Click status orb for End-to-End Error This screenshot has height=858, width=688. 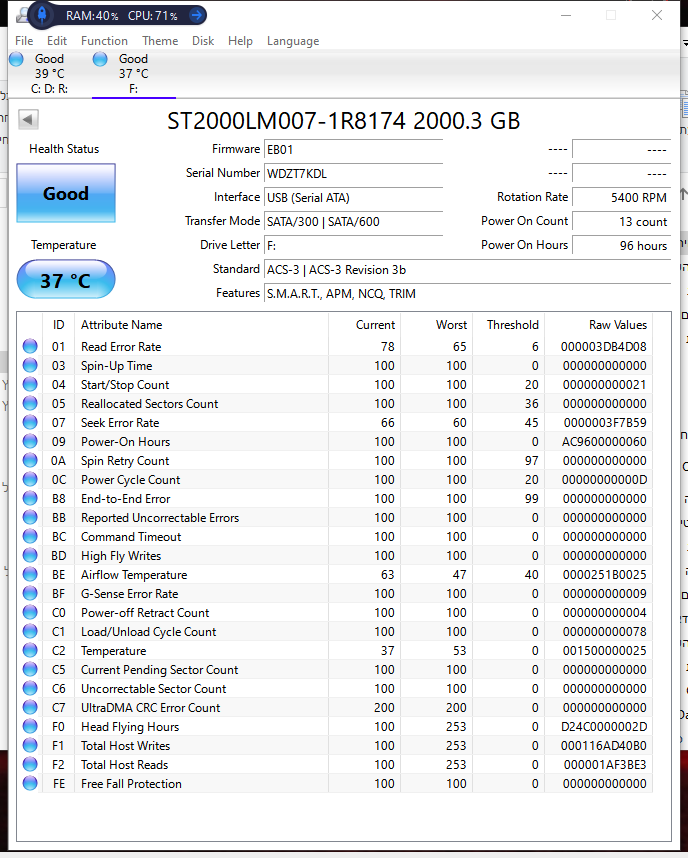[30, 498]
